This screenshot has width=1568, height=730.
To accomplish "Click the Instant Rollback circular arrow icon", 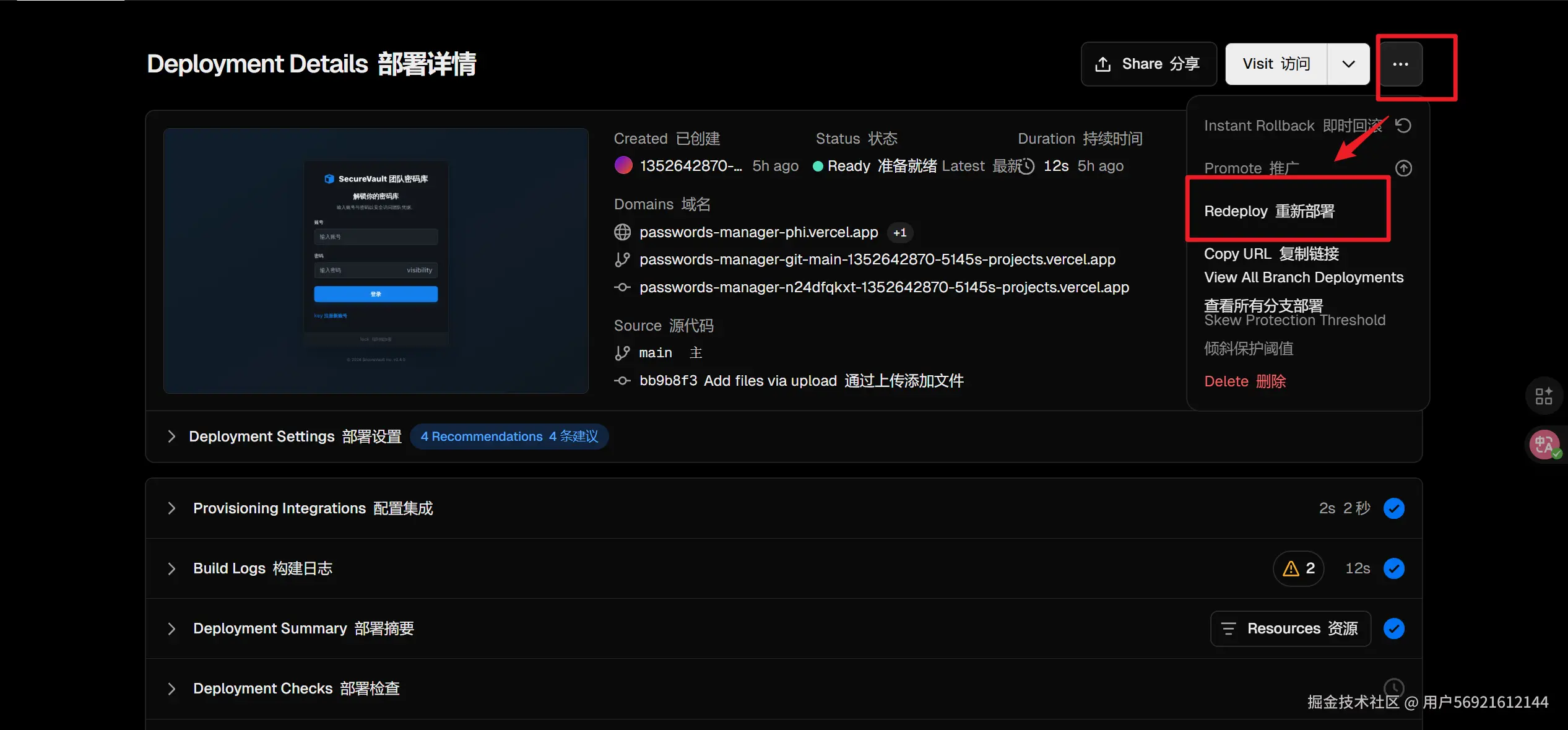I will click(1403, 126).
